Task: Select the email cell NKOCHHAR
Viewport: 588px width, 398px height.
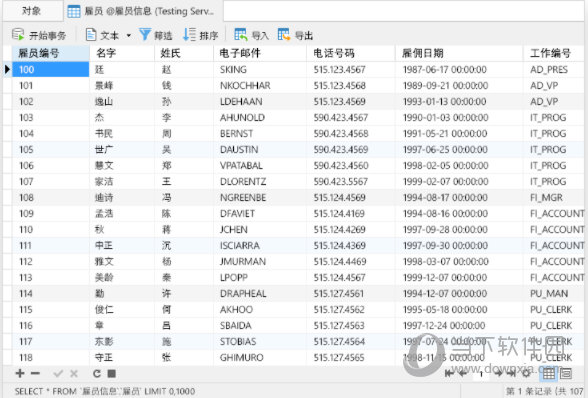Action: pyautogui.click(x=260, y=86)
